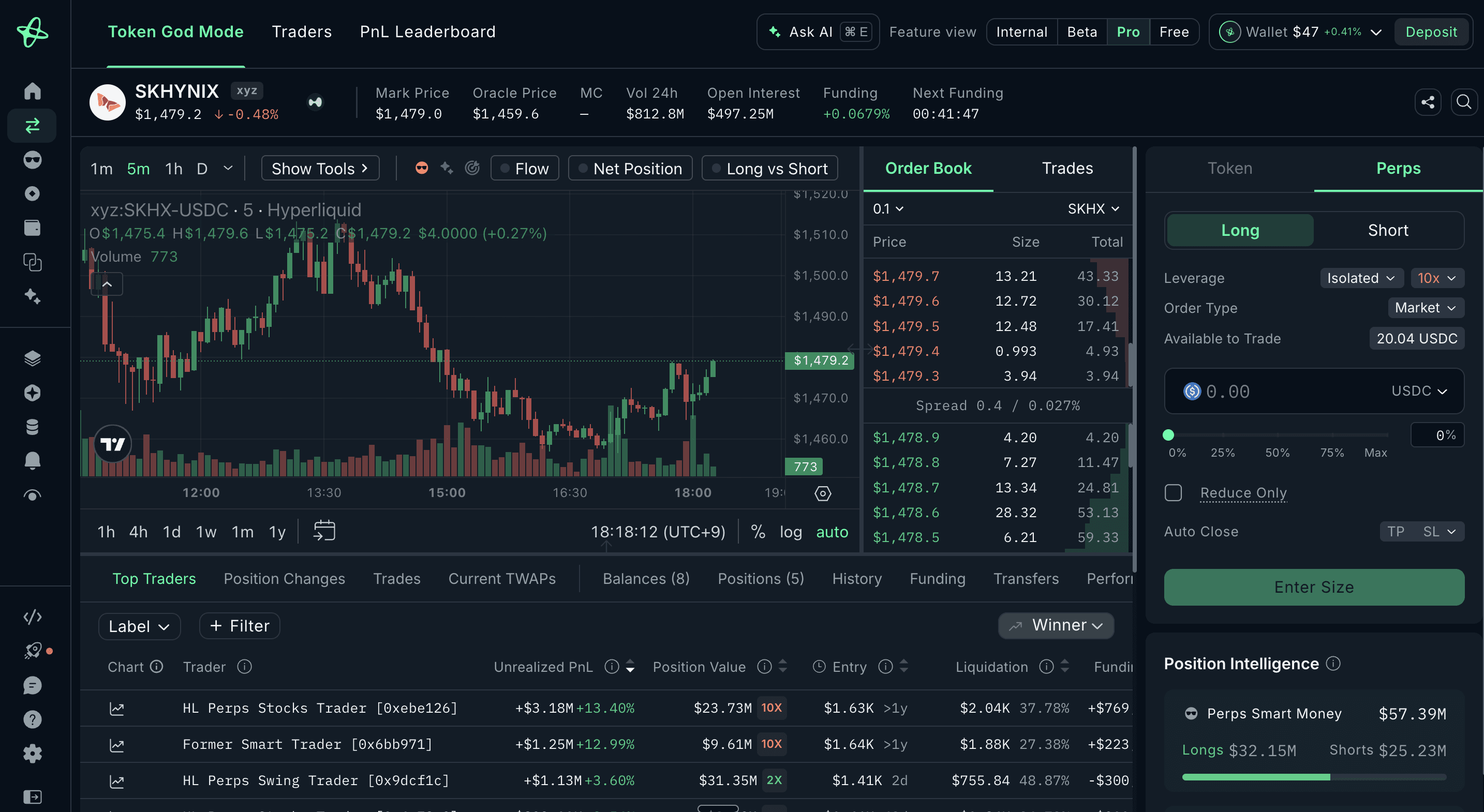Switch to the Token tab in trade panel
Image resolution: width=1484 pixels, height=812 pixels.
[1229, 168]
